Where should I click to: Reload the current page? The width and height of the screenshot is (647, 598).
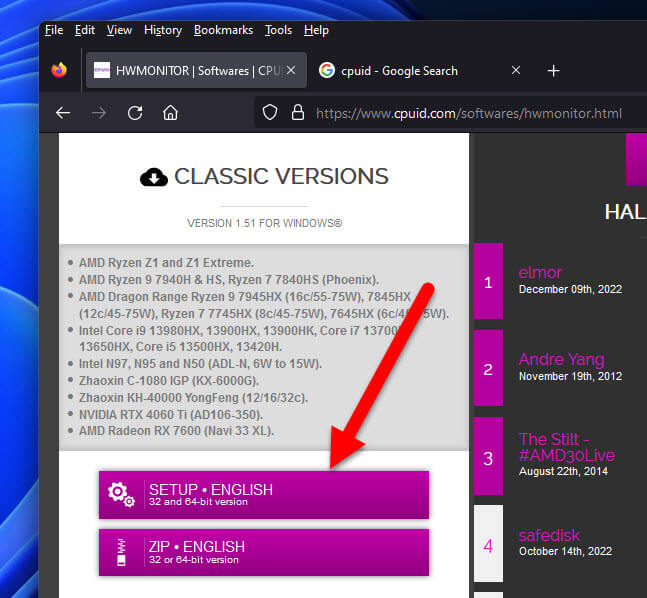point(135,113)
